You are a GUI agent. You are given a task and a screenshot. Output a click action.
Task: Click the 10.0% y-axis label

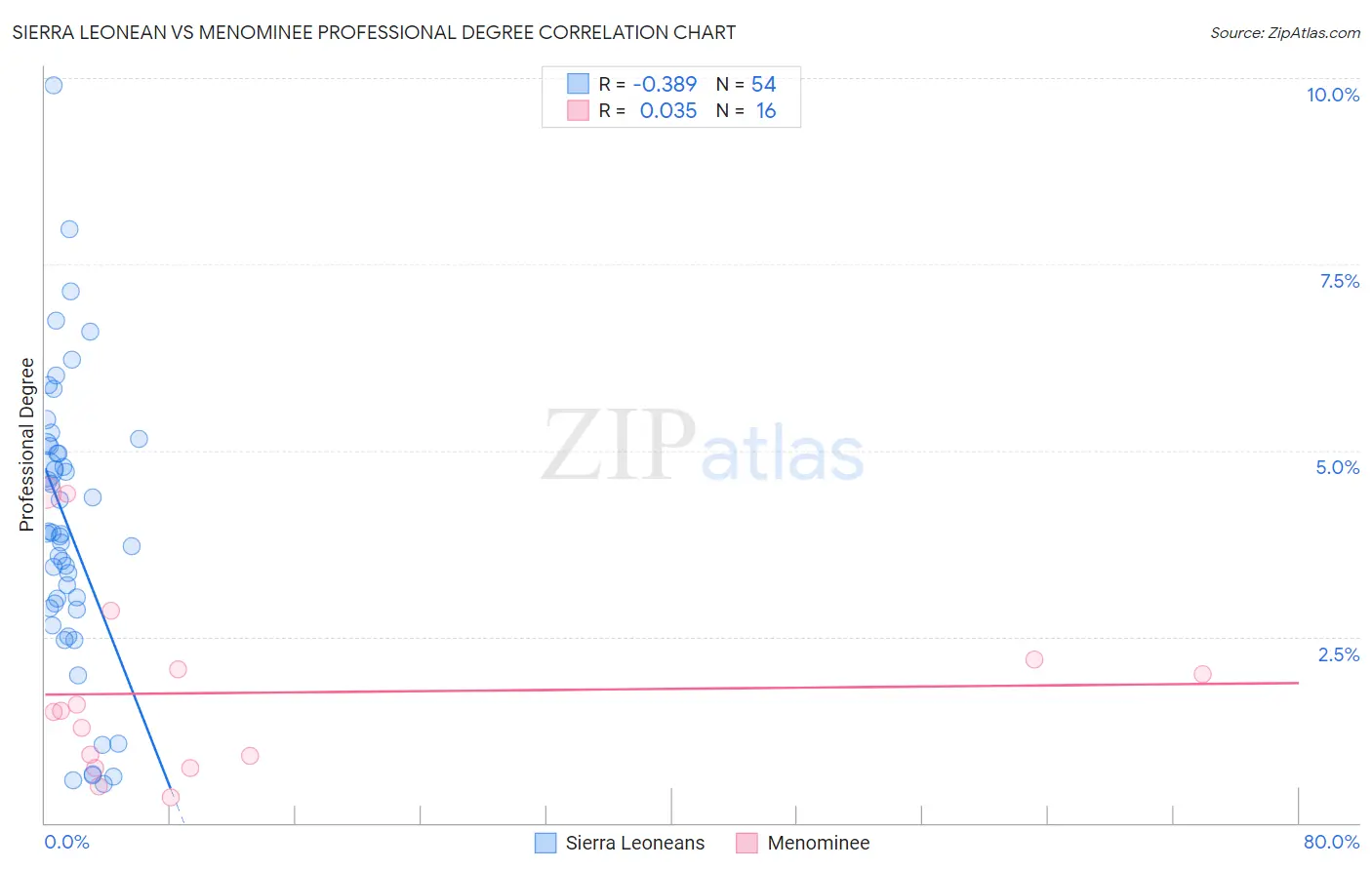pos(1333,95)
